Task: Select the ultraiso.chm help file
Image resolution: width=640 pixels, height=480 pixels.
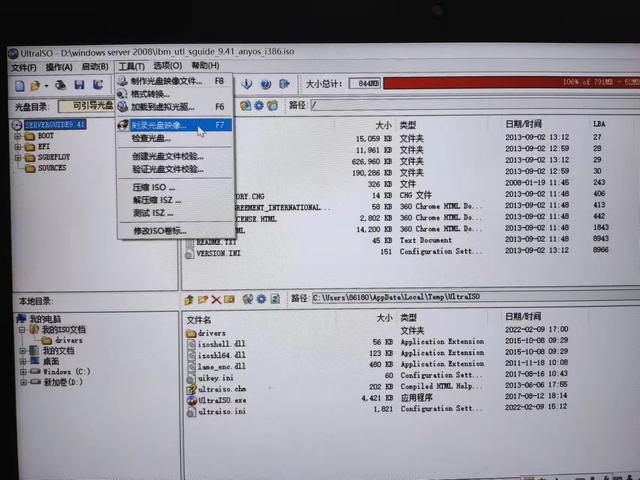Action: tap(222, 389)
